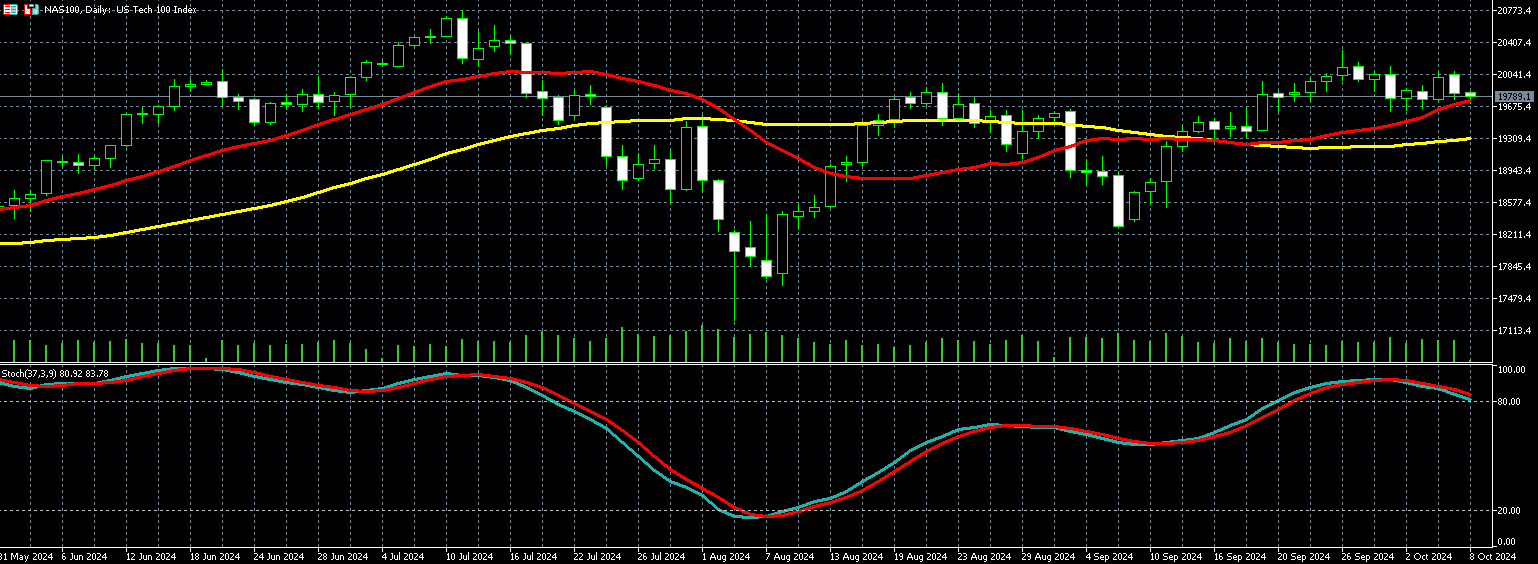Click the '19 Aug 2024' date label
Viewport: 1538px width, 564px height.
921,556
